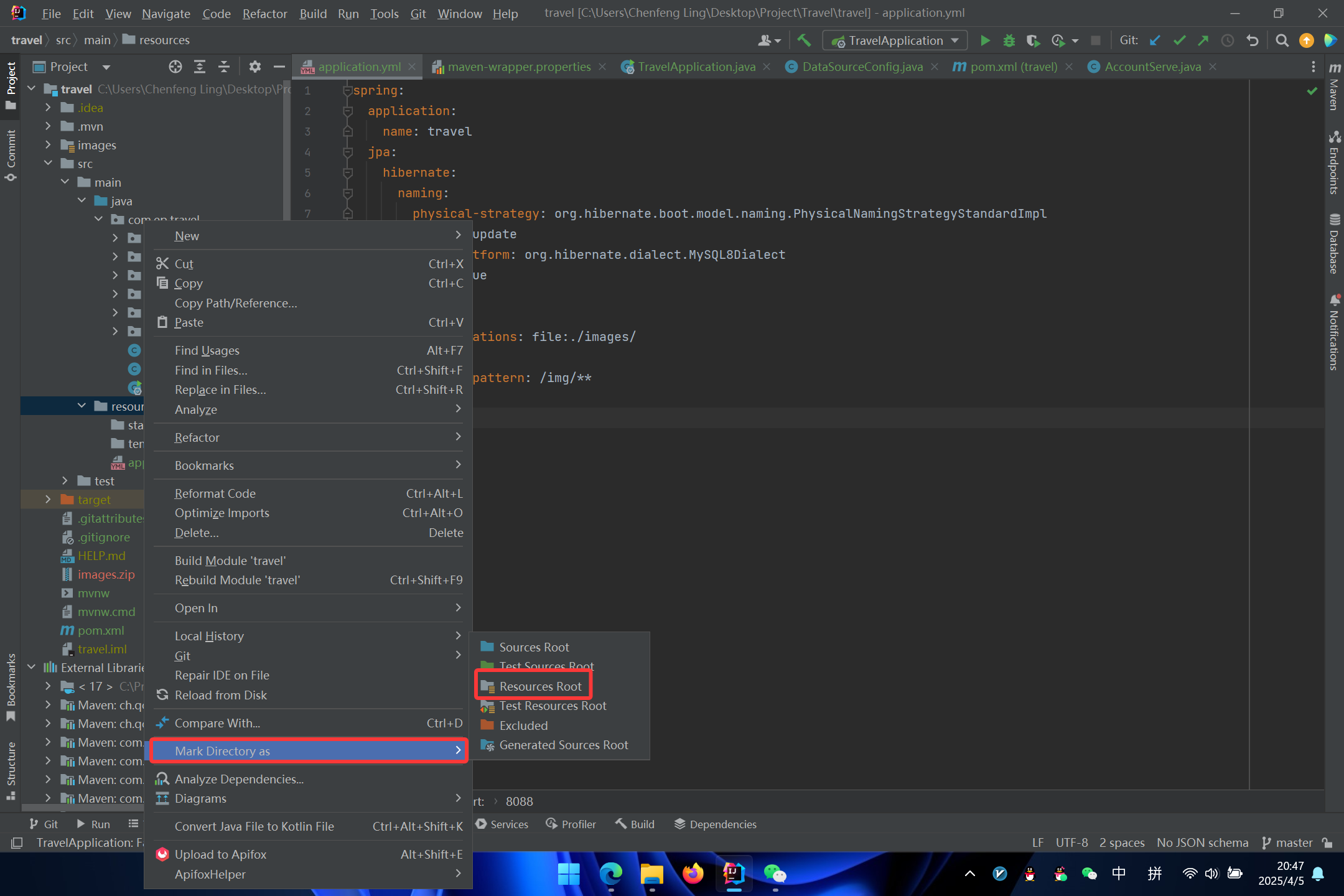Screen dimensions: 1344x896
Task: Expand All icon in Project panel
Action: click(x=200, y=67)
